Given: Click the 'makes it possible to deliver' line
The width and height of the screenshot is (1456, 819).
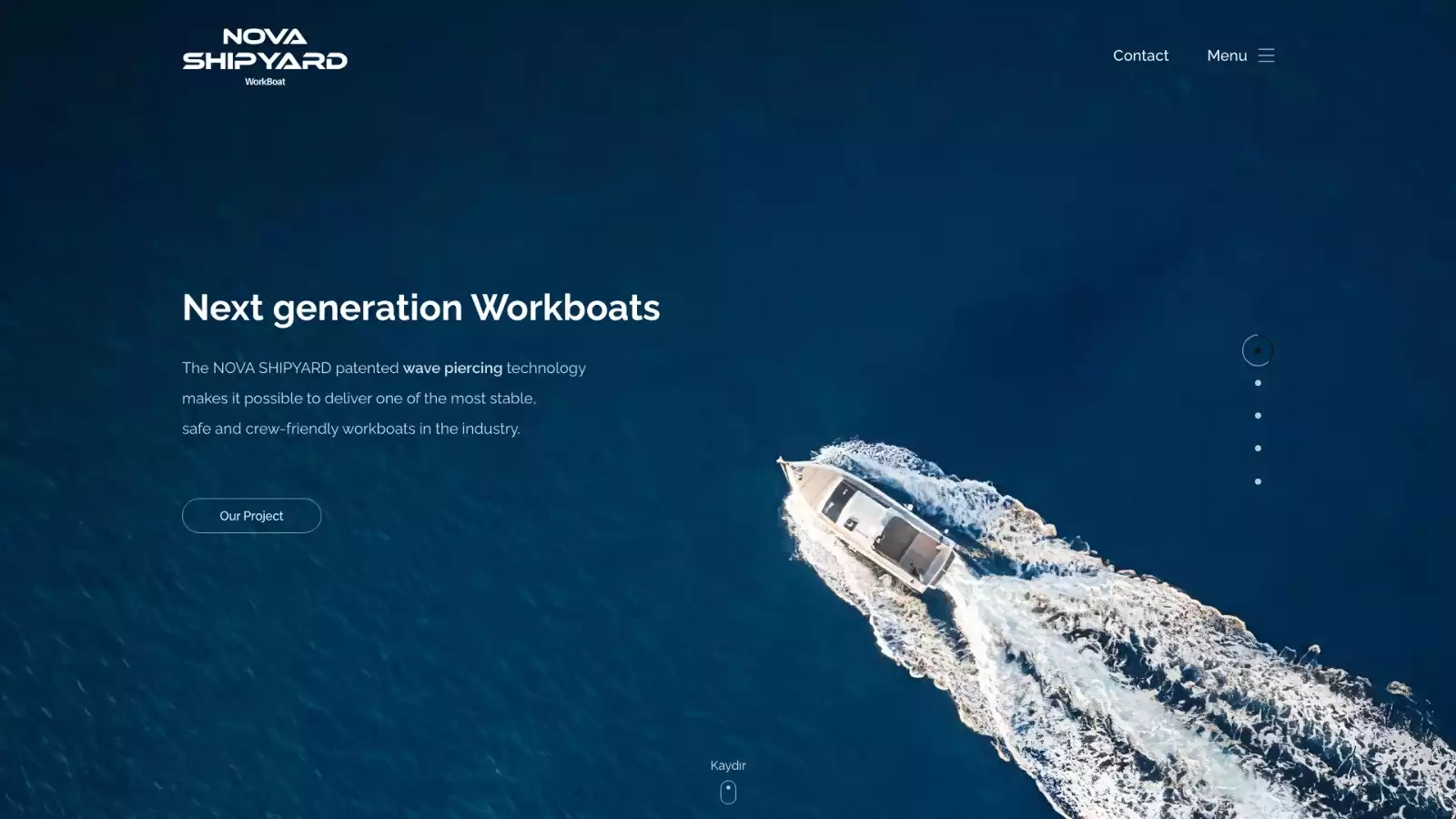Looking at the screenshot, I should (359, 399).
